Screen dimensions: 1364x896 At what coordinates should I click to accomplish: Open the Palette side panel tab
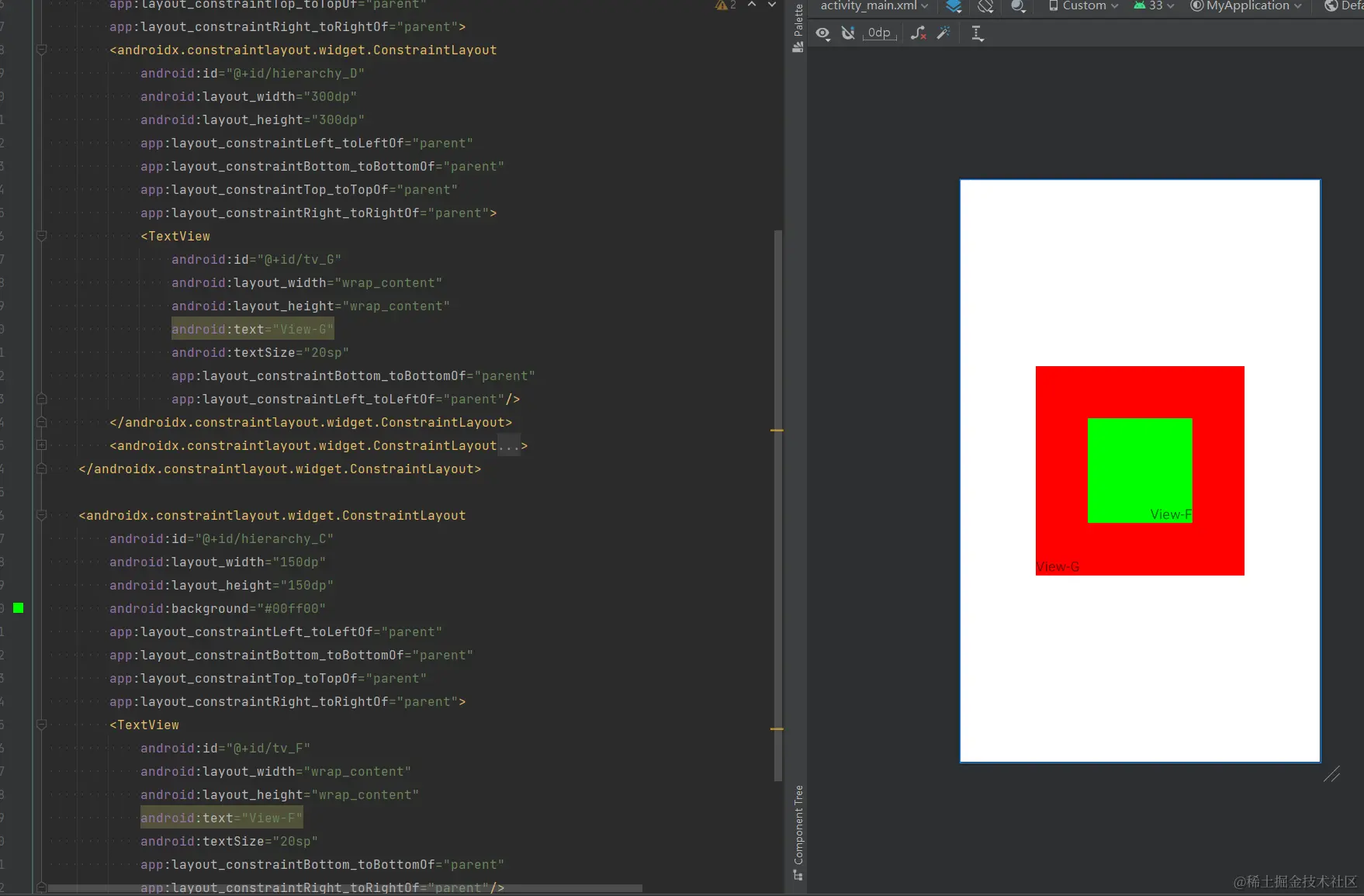pyautogui.click(x=798, y=27)
